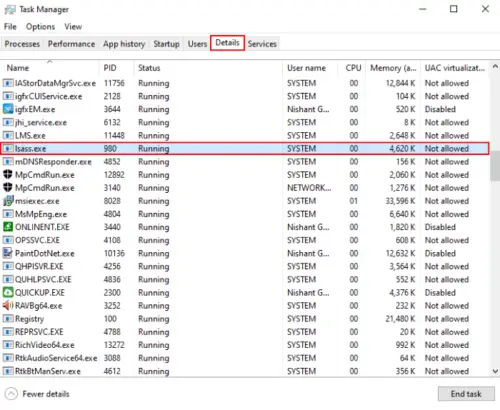Click the Task Manager title bar icon
Image resolution: width=500 pixels, height=410 pixels.
pyautogui.click(x=10, y=9)
